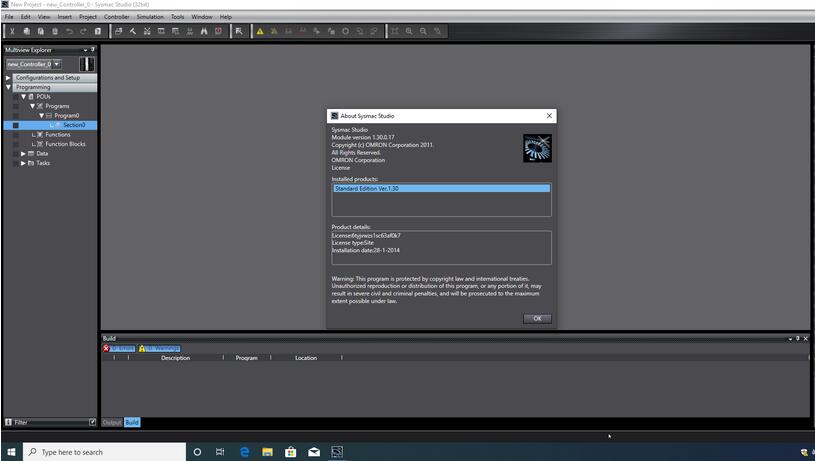Click the Delete trash toolbar icon
Image resolution: width=815 pixels, height=461 pixels.
click(55, 31)
